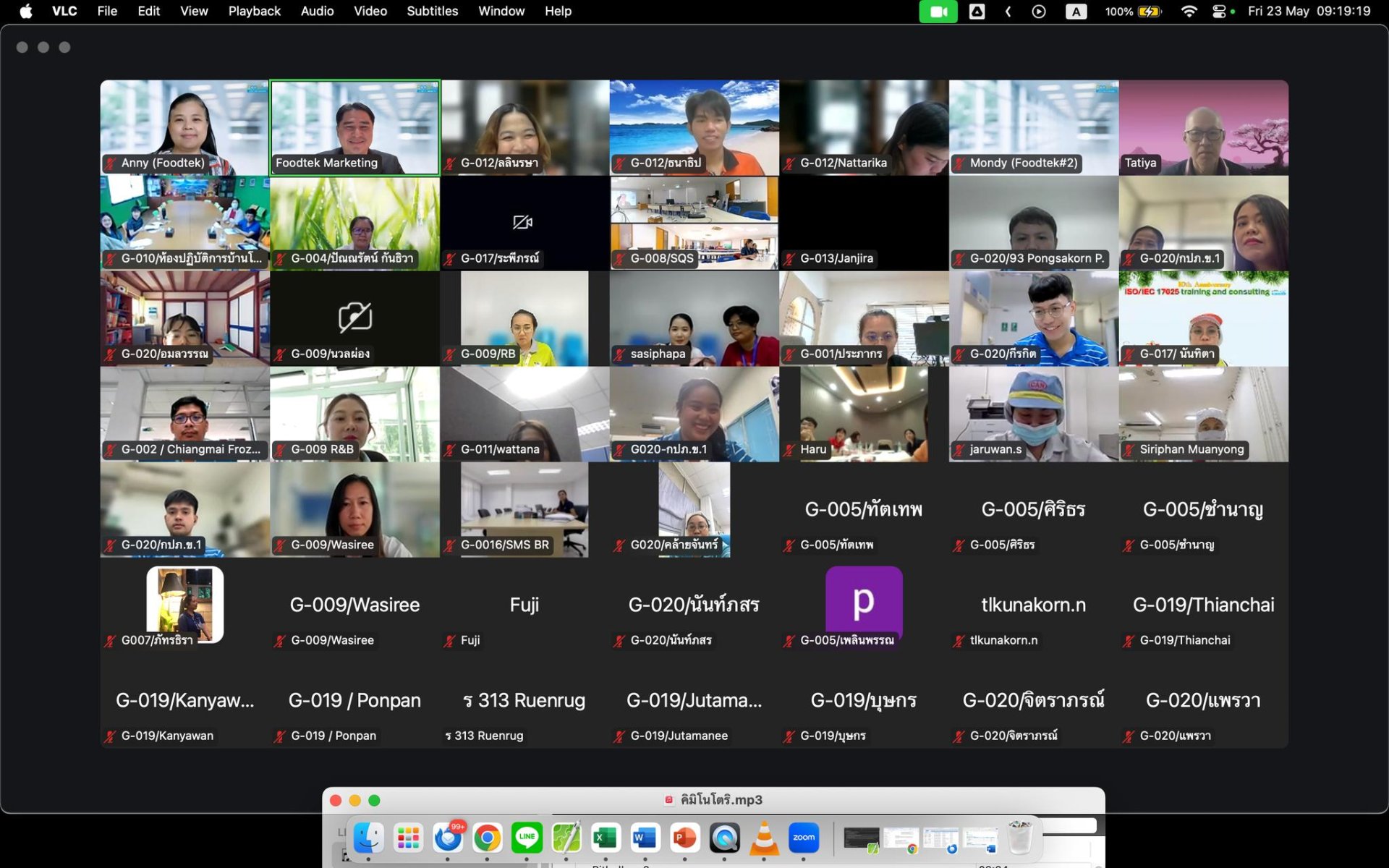Open the Video menu
This screenshot has width=1389, height=868.
[370, 11]
